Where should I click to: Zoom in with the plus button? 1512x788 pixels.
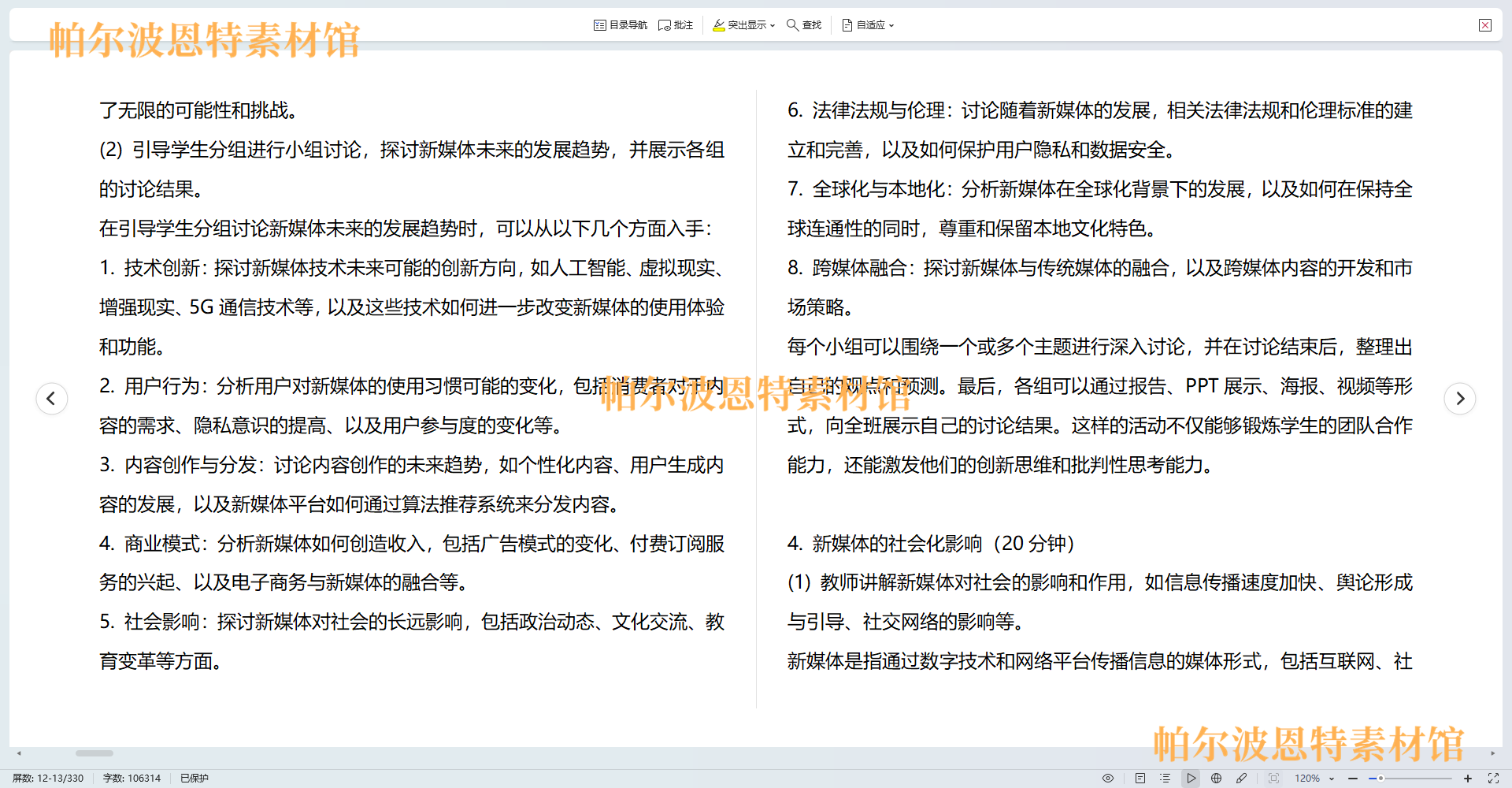(x=1468, y=778)
